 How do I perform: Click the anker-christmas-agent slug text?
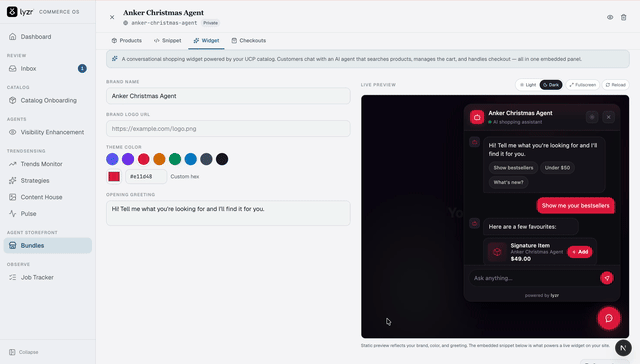click(x=164, y=23)
